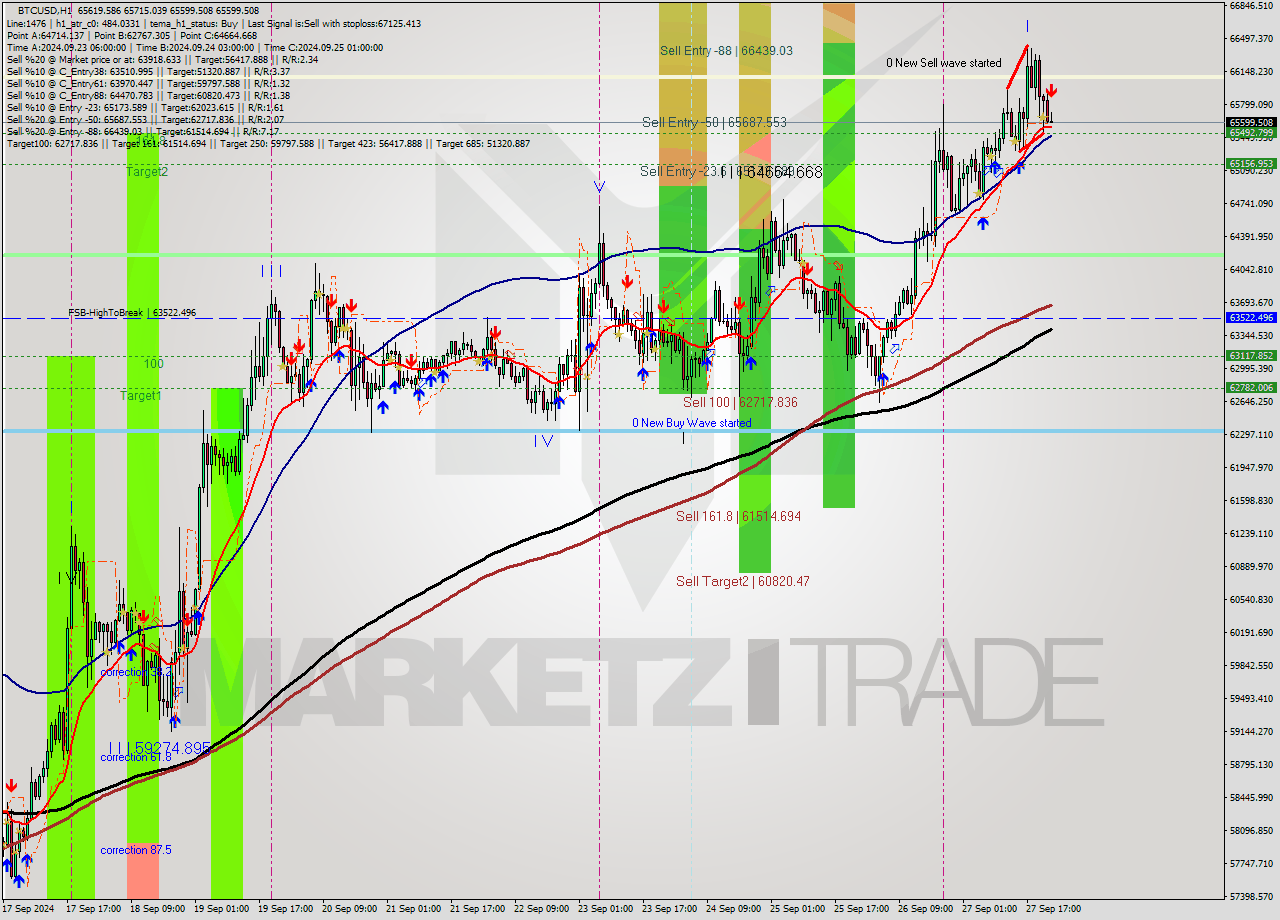Click the 'correction 87.5' label
Screen dimensions: 1280x920
pos(136,850)
